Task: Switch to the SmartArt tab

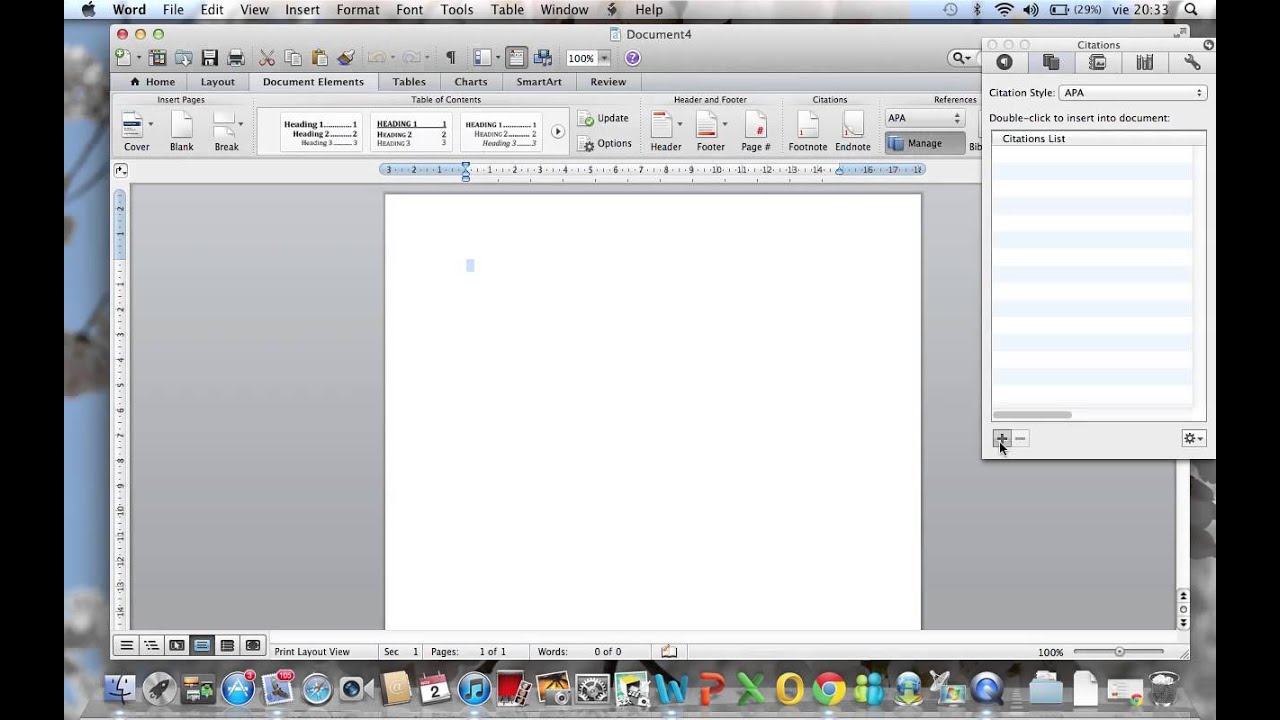Action: (x=539, y=82)
